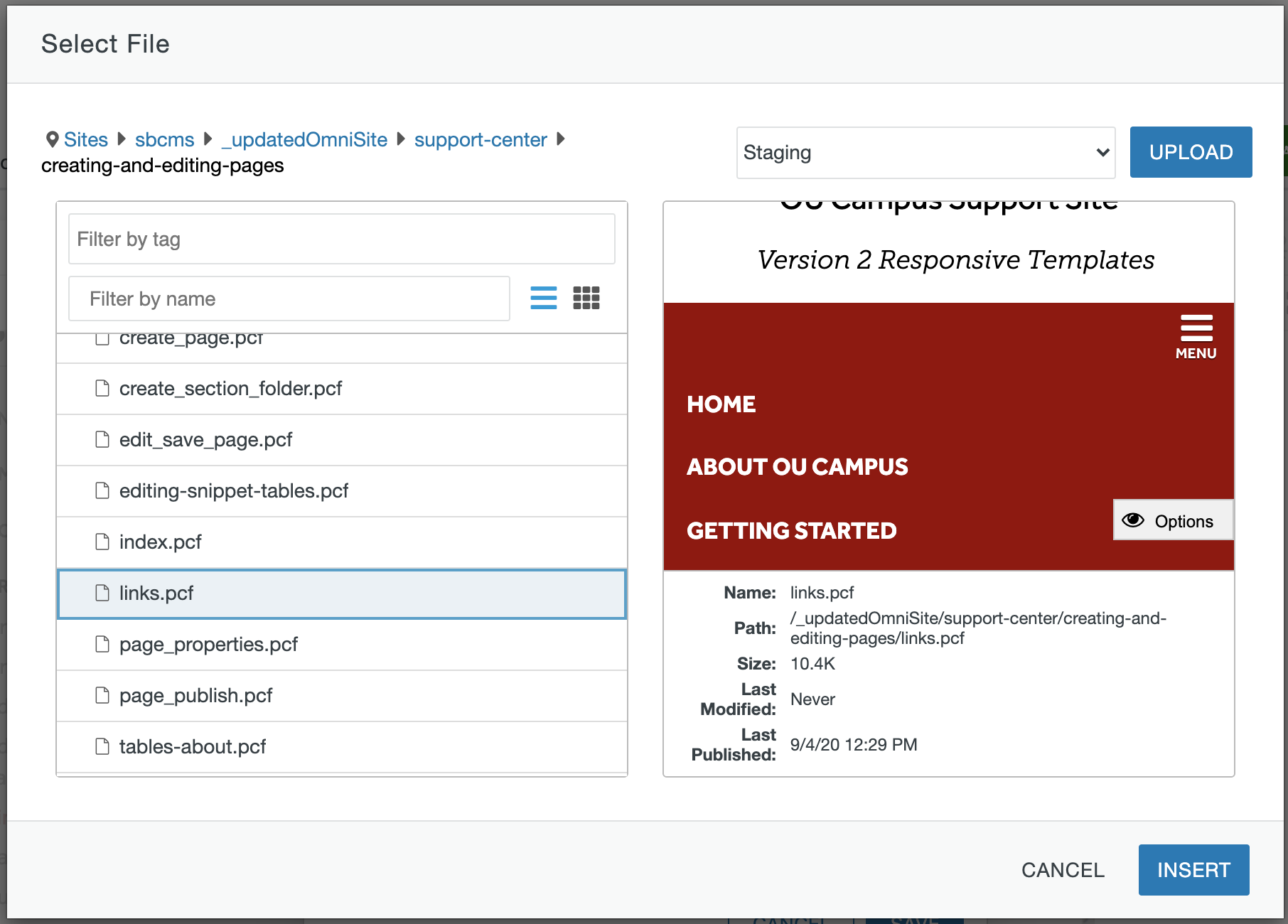Switch to grid thumbnail view icon
This screenshot has width=1288, height=924.
click(x=586, y=298)
